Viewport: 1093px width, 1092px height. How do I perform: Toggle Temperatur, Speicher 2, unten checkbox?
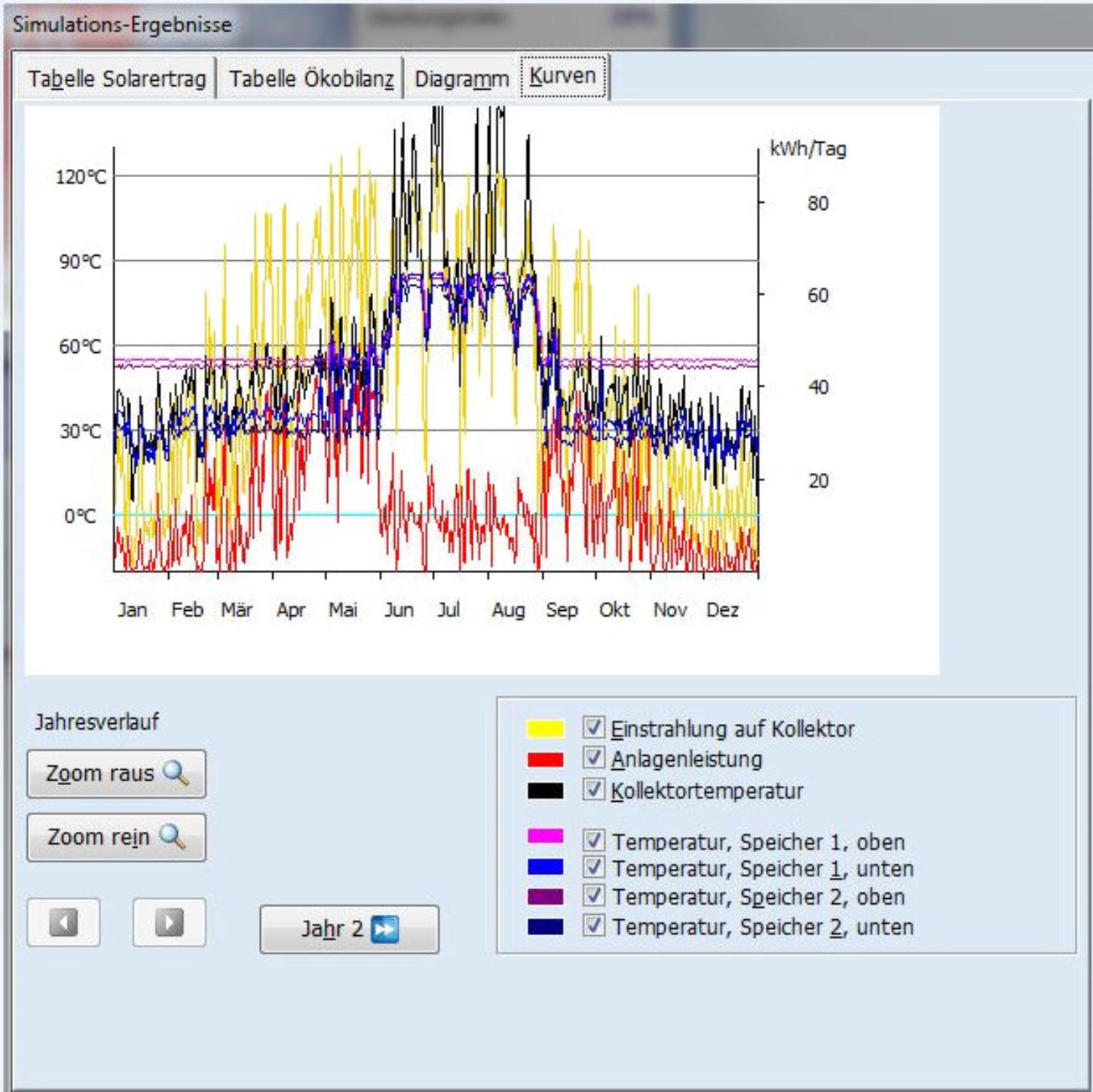pyautogui.click(x=593, y=926)
